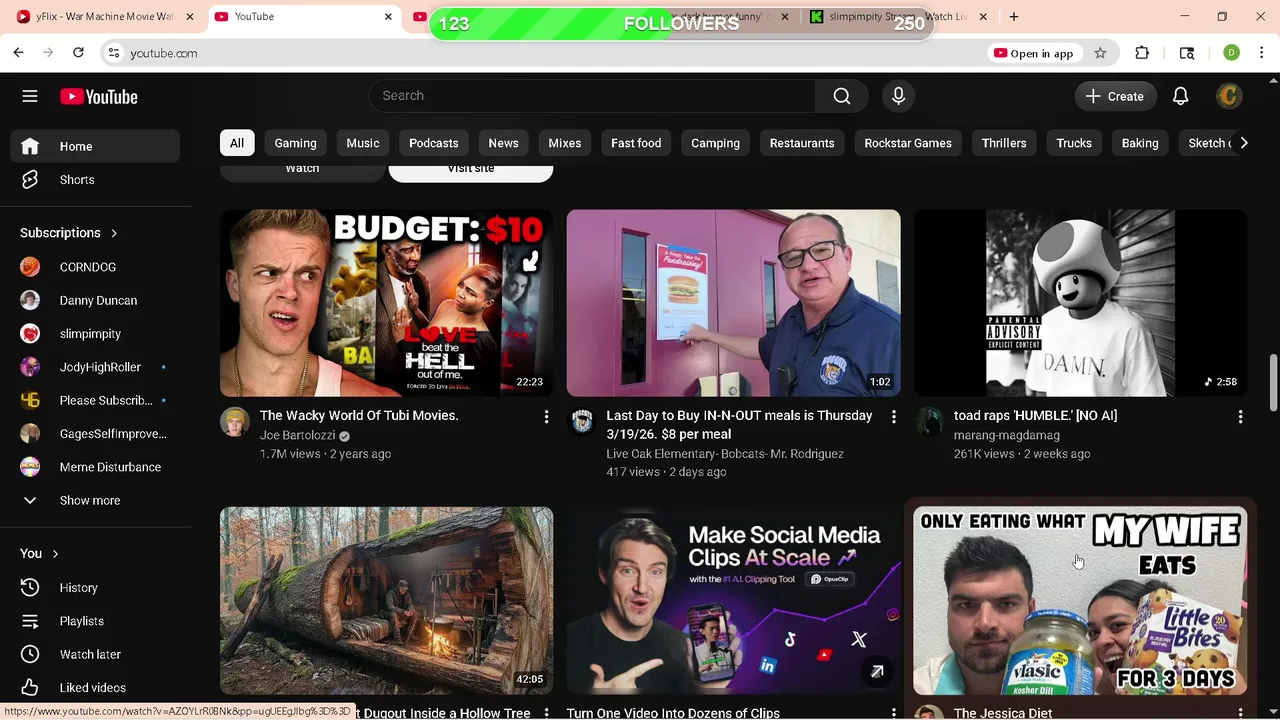Image resolution: width=1280 pixels, height=720 pixels.
Task: Click Live Oak Elementary channel avatar
Action: click(581, 422)
